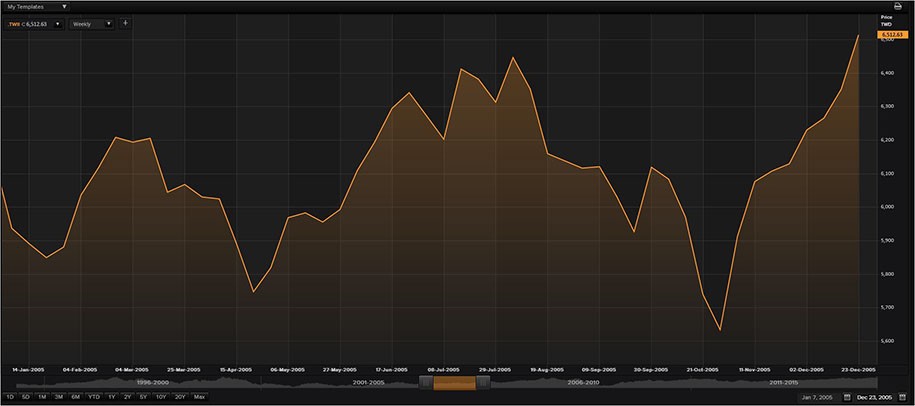This screenshot has width=915, height=406.
Task: Click the right handle of the range slider
Action: tap(483, 383)
